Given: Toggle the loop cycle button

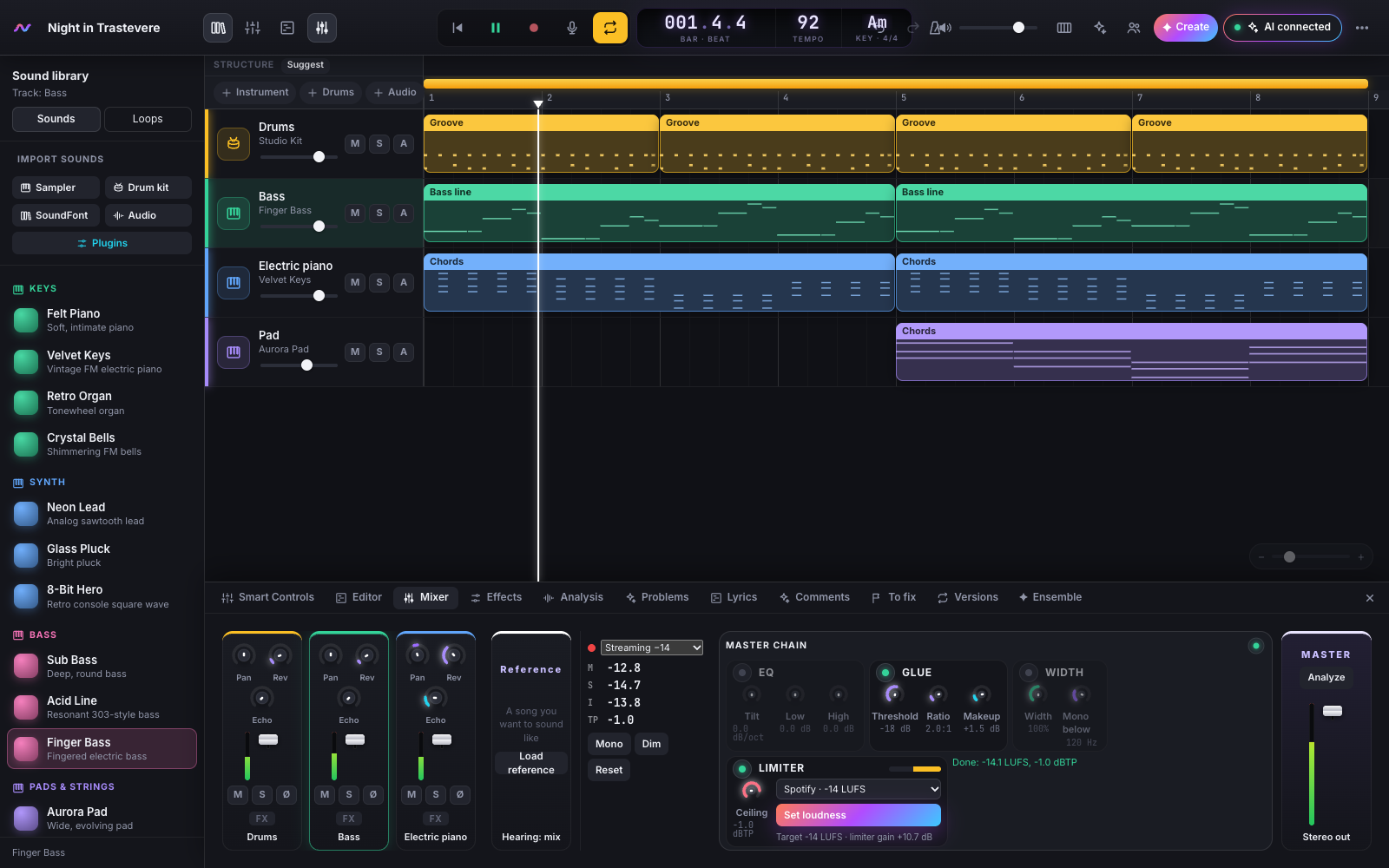Looking at the screenshot, I should (x=610, y=28).
